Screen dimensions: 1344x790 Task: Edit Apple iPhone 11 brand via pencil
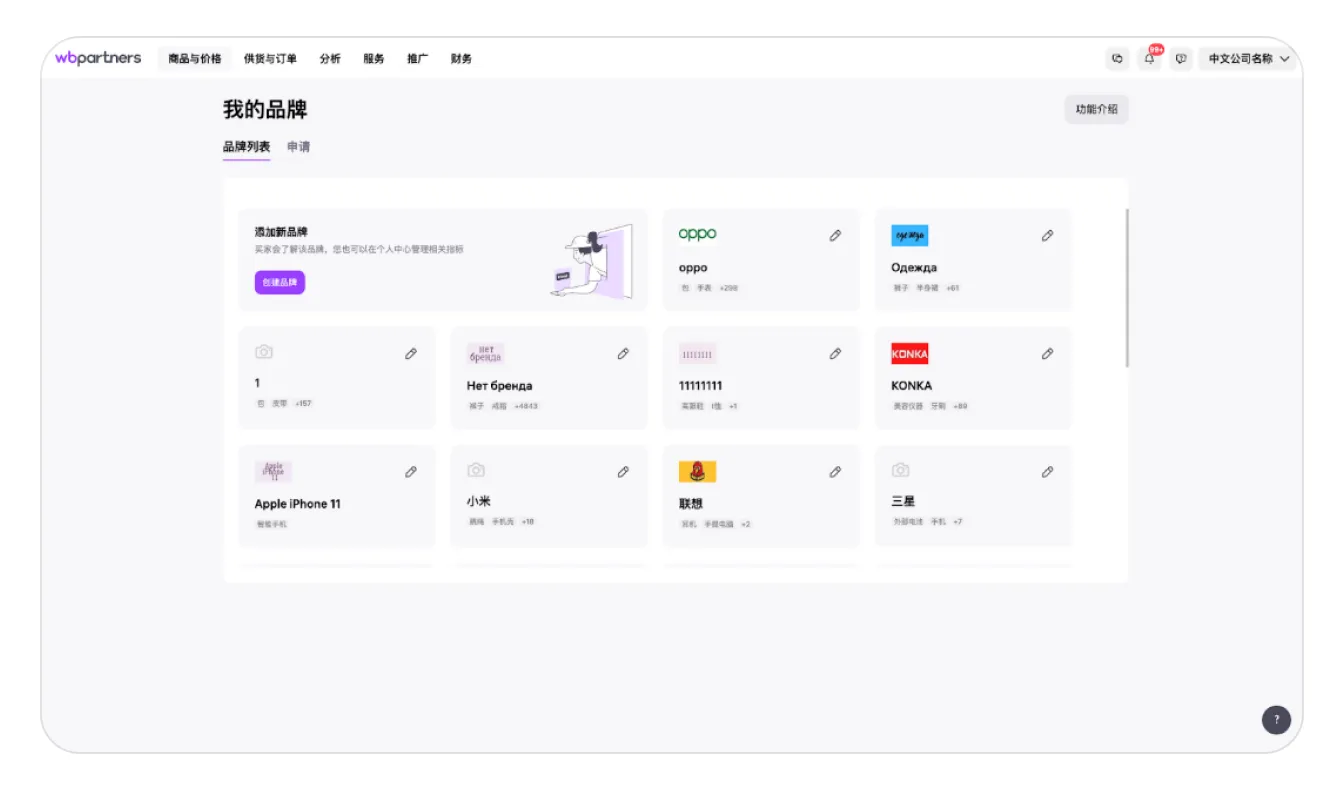(x=411, y=472)
